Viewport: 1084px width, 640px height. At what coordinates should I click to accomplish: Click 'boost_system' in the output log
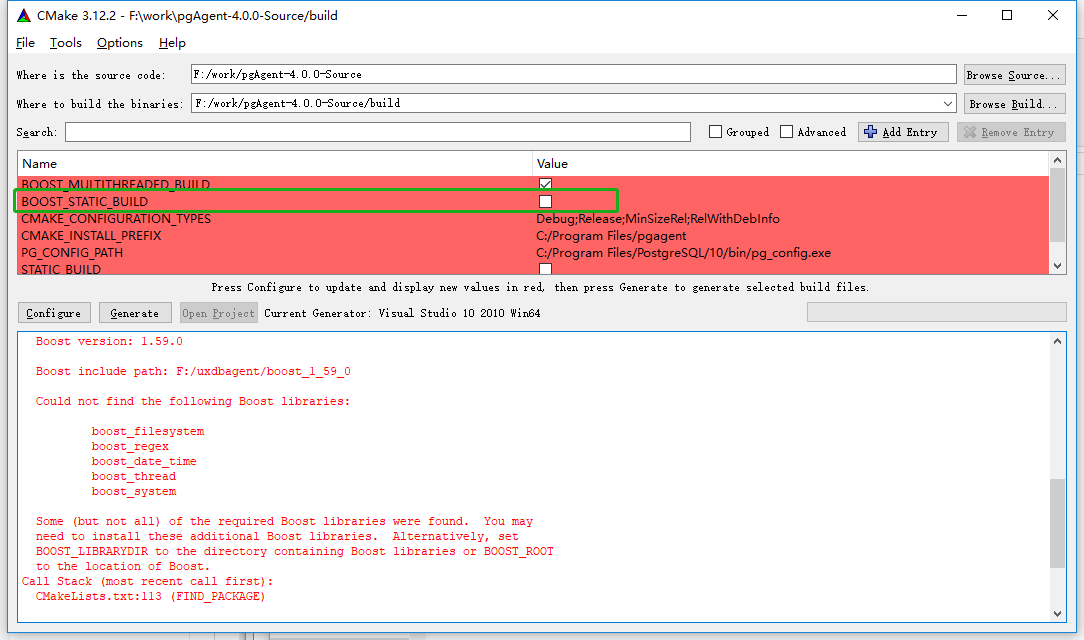133,491
